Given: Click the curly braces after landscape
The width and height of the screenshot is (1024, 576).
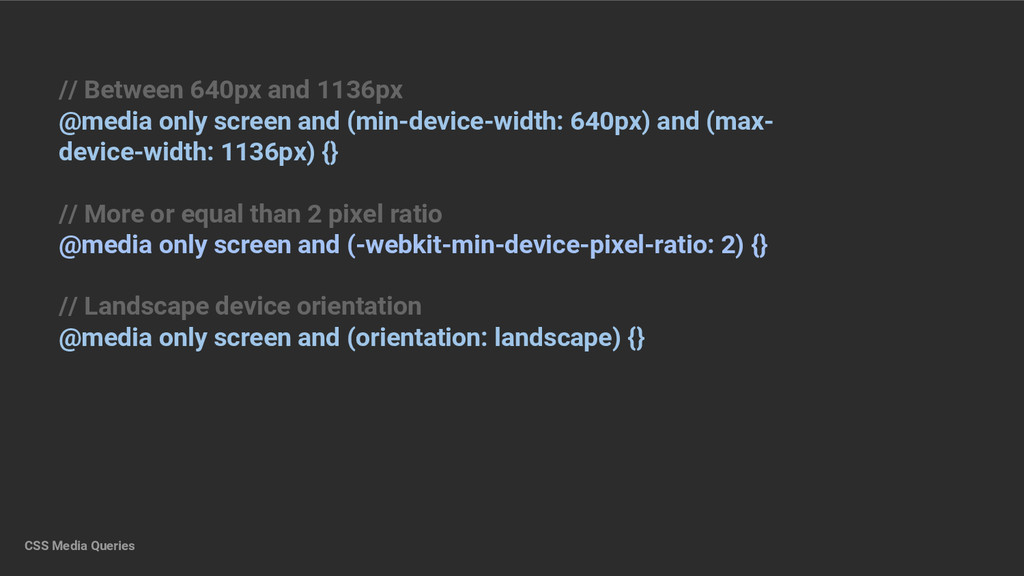Looking at the screenshot, I should [636, 338].
